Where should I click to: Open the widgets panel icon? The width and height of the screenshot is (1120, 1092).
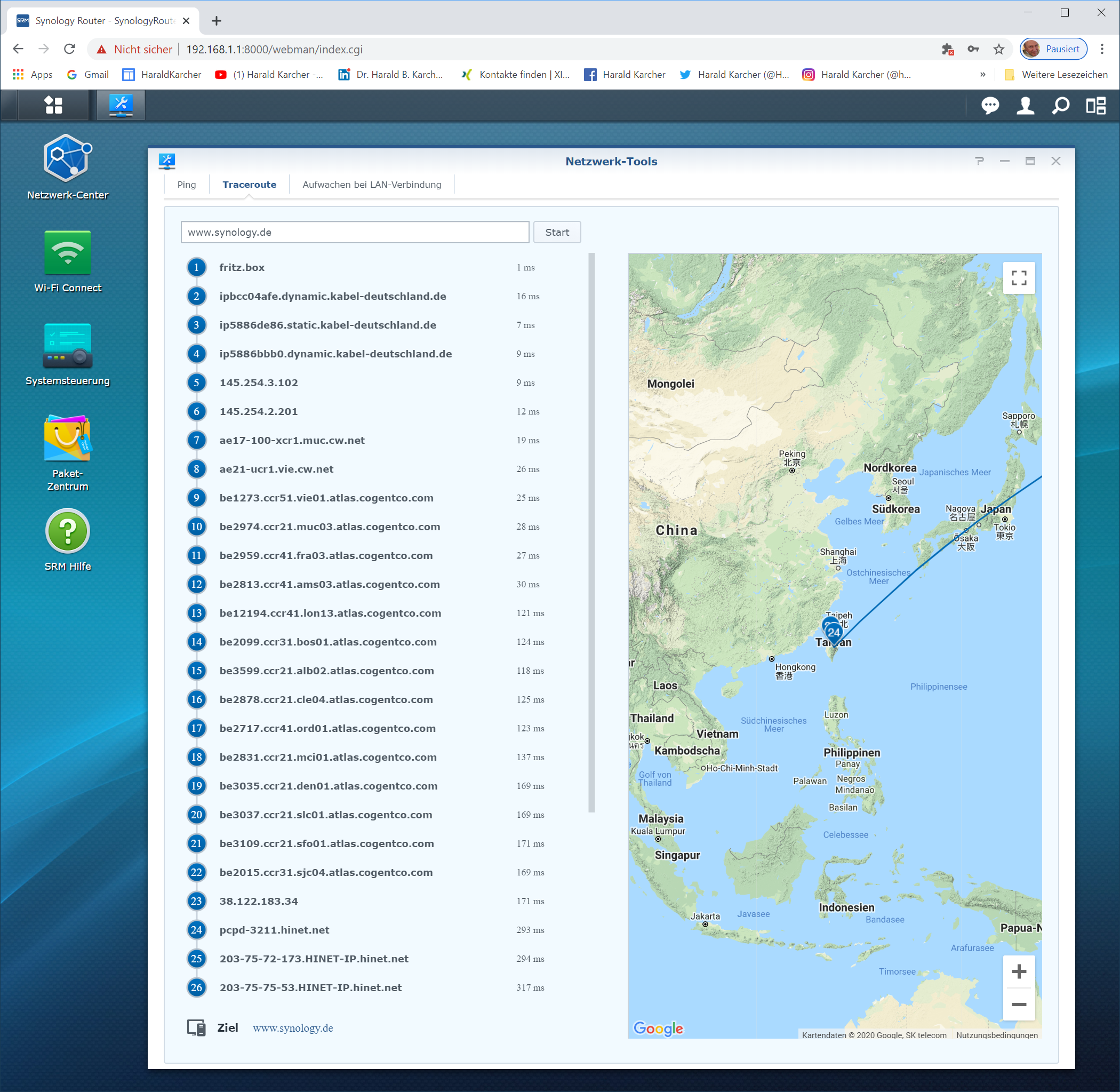(1096, 106)
